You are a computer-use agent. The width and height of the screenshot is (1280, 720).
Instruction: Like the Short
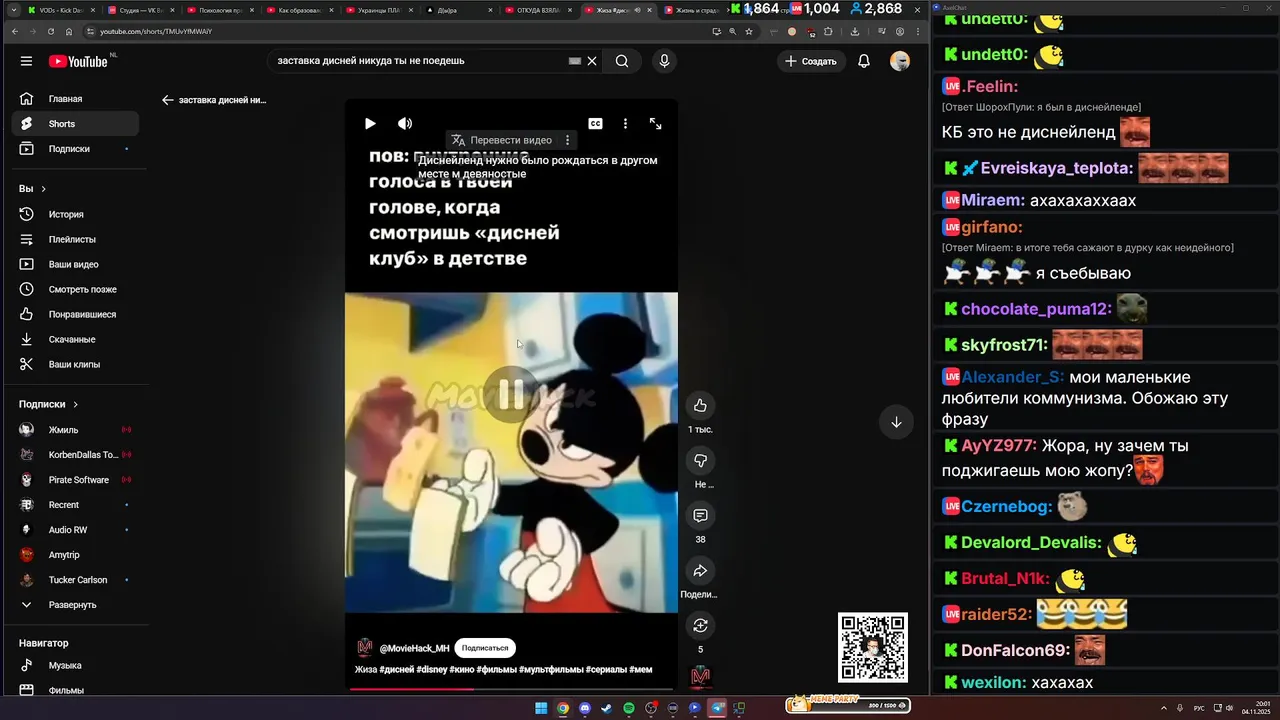pos(700,405)
